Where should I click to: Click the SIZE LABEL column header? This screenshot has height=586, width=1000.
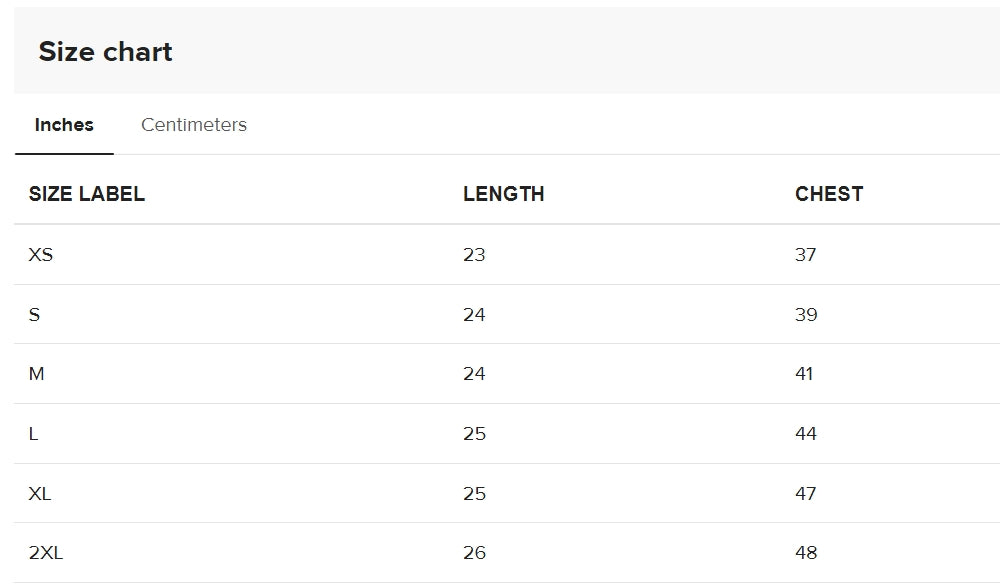pyautogui.click(x=87, y=194)
